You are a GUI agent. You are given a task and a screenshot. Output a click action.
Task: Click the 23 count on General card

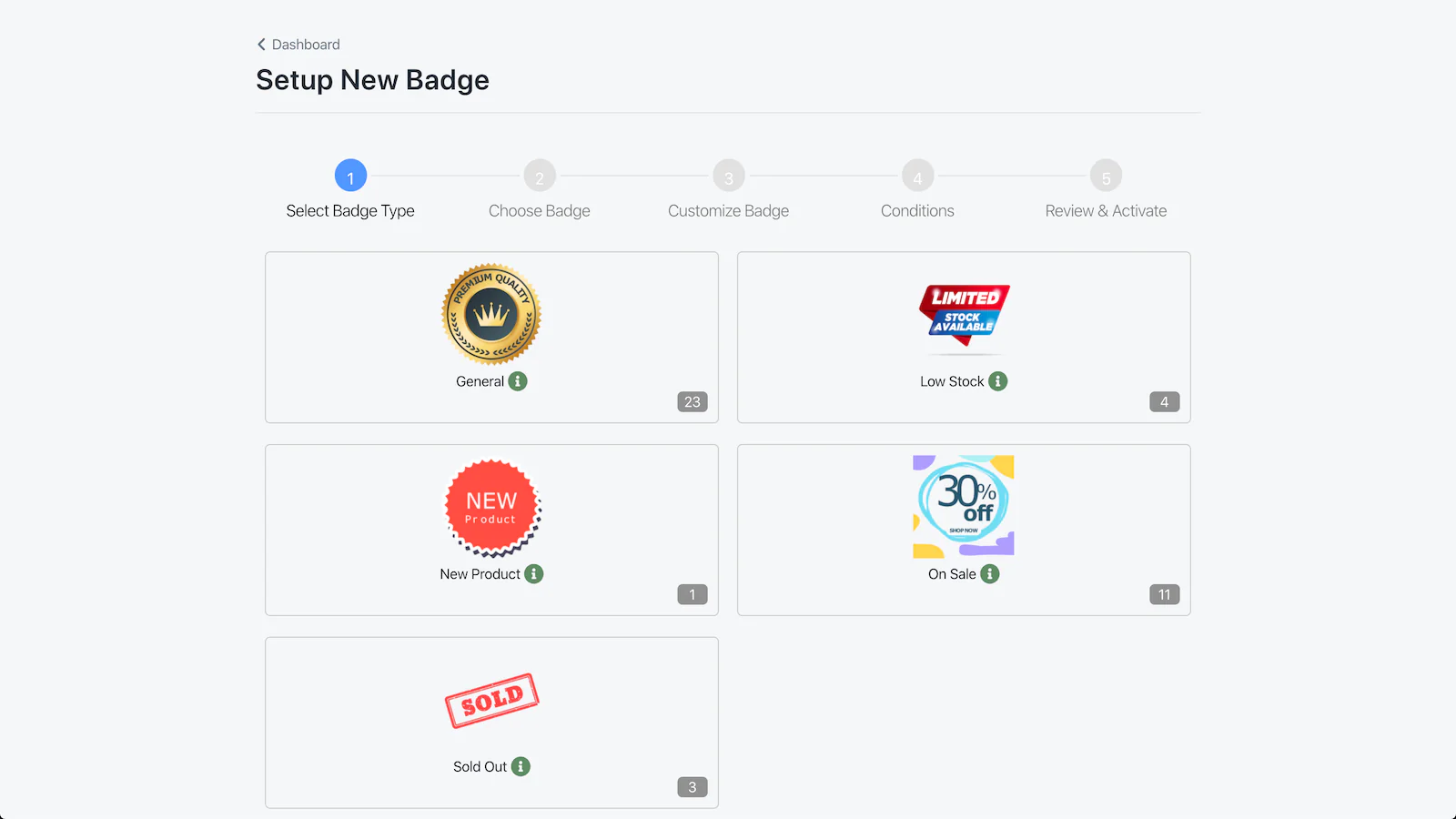tap(693, 402)
